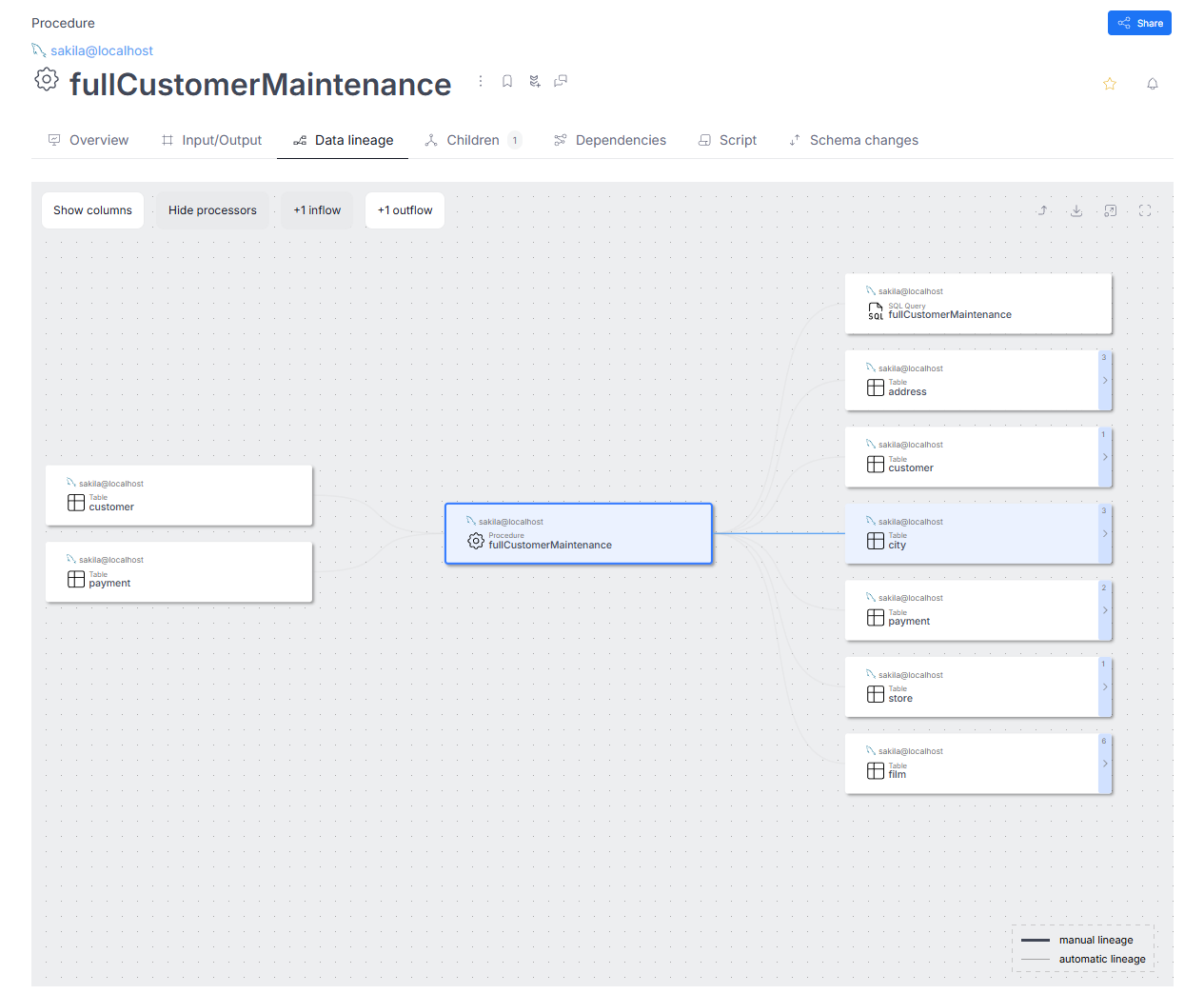Expand columns of the right-side customer node
Image resolution: width=1204 pixels, height=994 pixels.
(x=1105, y=457)
